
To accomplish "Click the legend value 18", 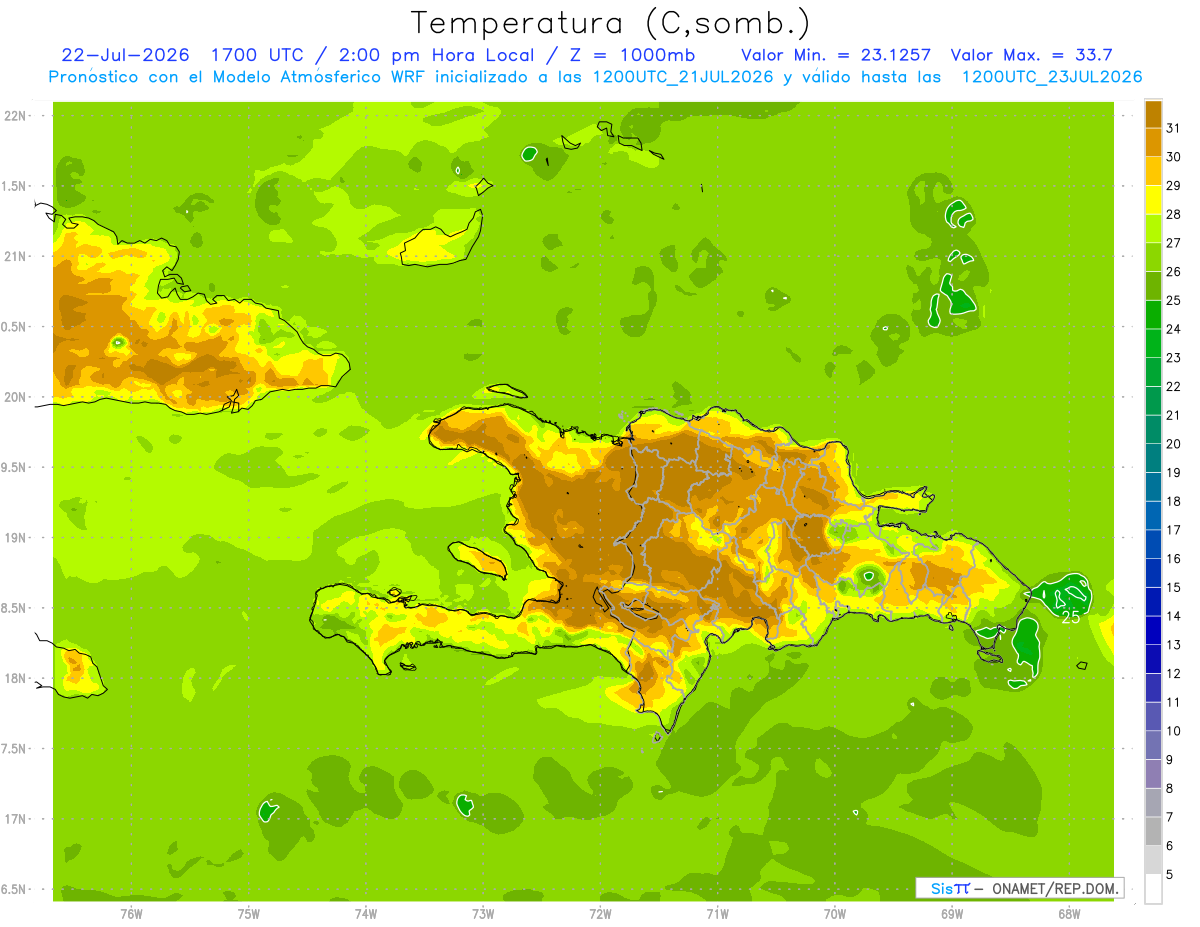I will (1174, 502).
